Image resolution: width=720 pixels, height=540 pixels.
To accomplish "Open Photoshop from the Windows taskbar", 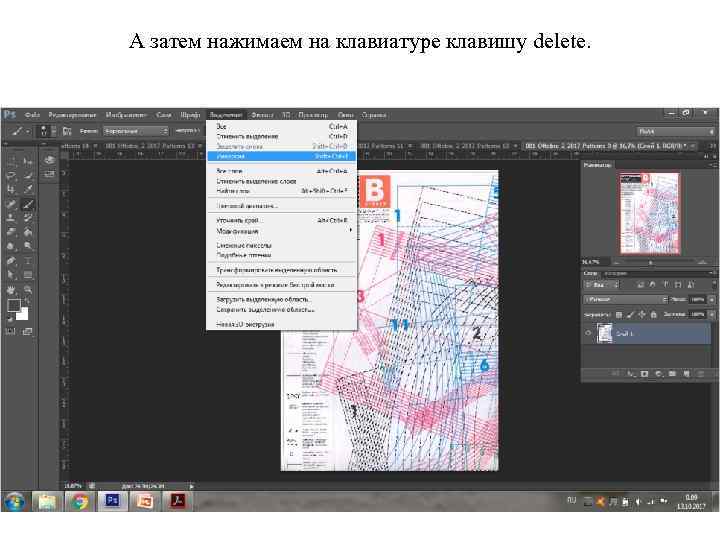I will tap(112, 498).
